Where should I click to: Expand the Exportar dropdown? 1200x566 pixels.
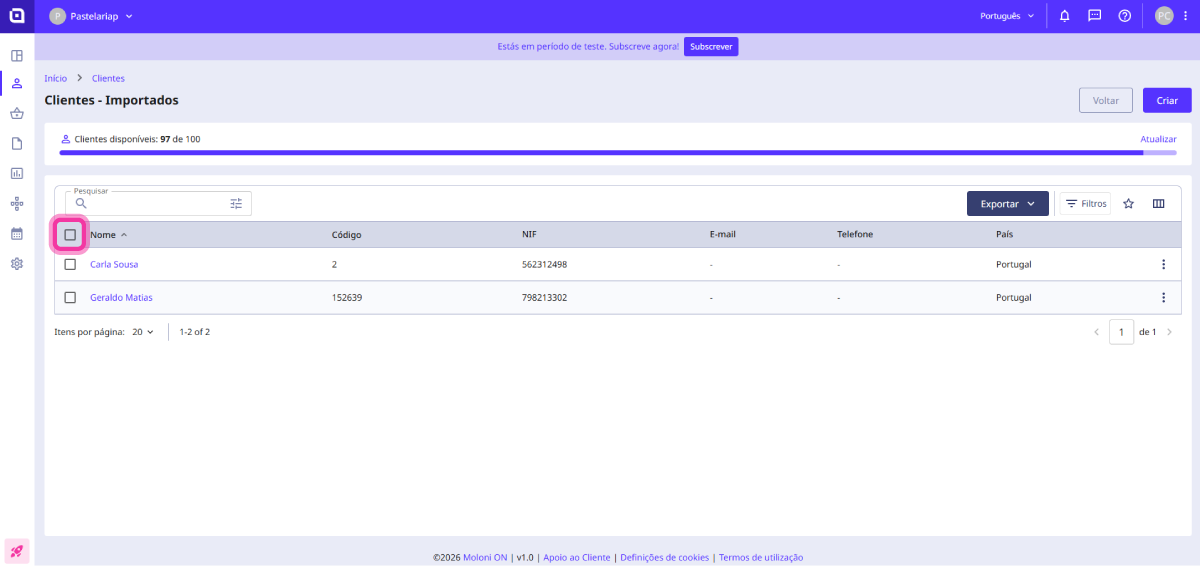click(x=1007, y=204)
